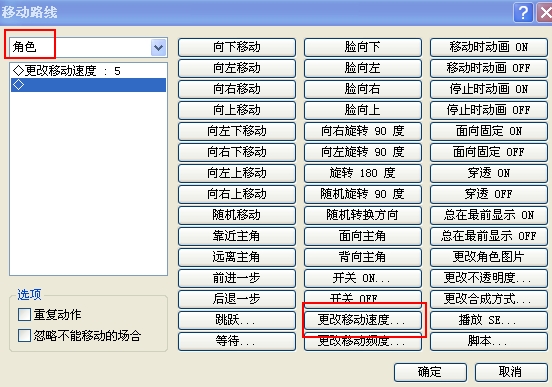This screenshot has width=552, height=387.
Task: Click 面向固定 OFF button
Action: [489, 152]
